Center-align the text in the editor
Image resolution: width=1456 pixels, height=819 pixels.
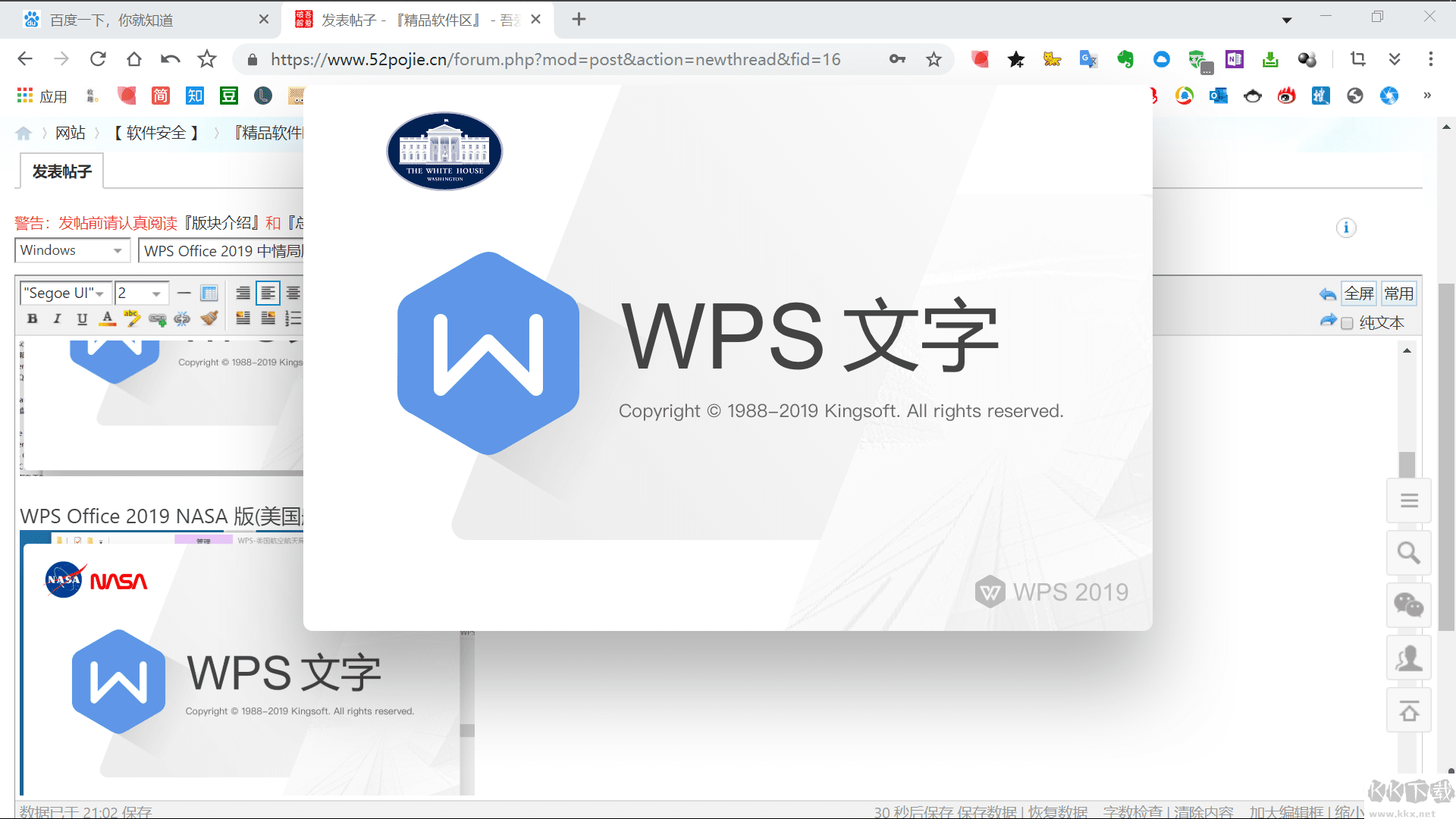(293, 293)
